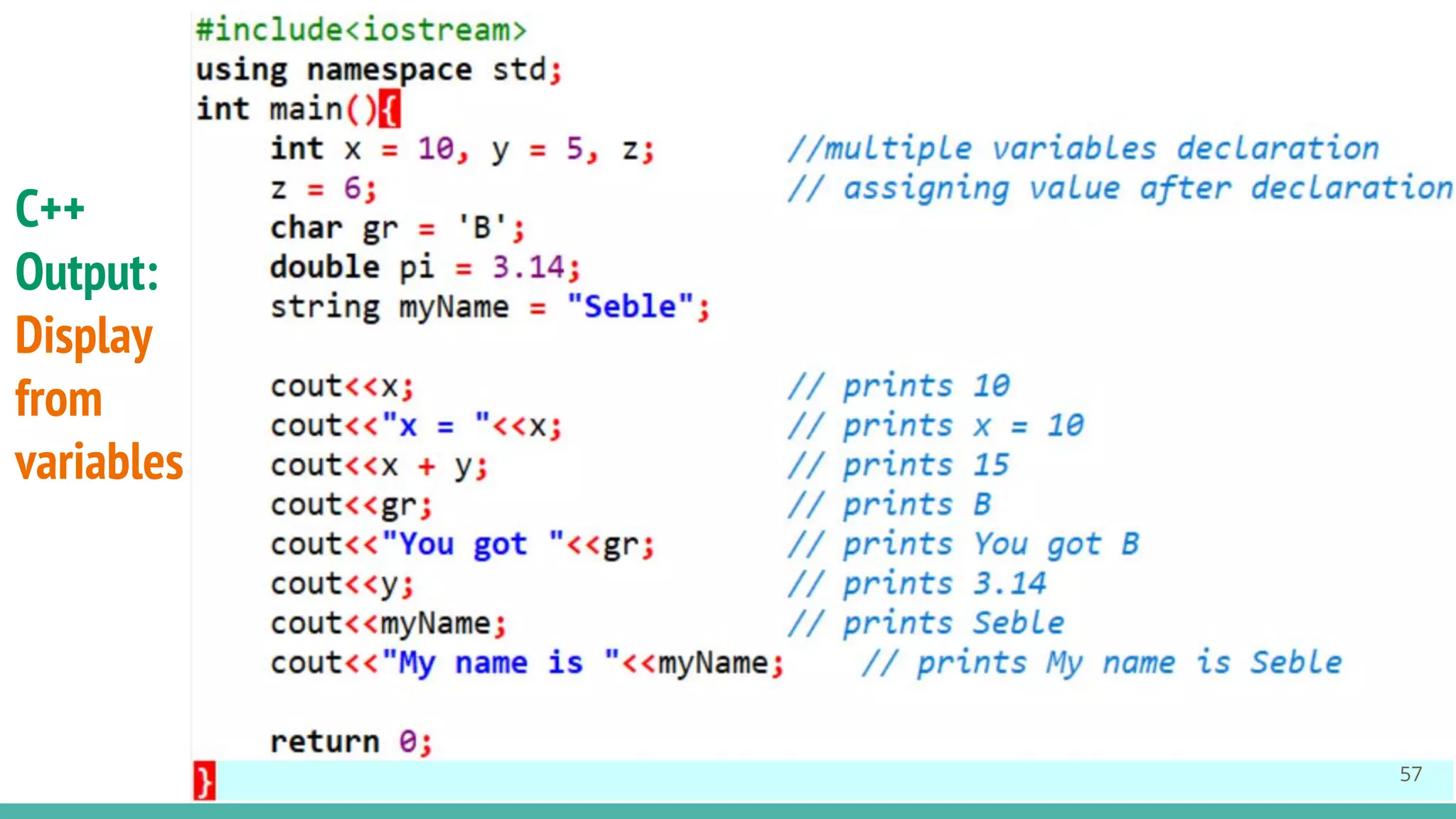Click slide number 57
This screenshot has height=819, width=1456.
tap(1411, 774)
